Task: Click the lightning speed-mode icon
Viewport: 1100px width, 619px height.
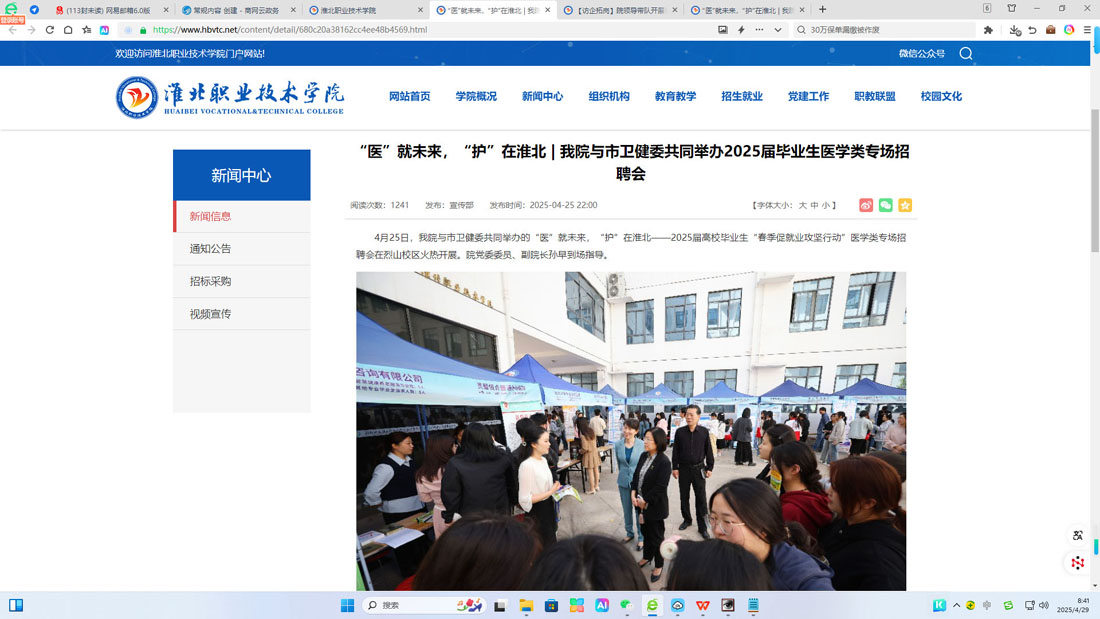Action: 741,29
